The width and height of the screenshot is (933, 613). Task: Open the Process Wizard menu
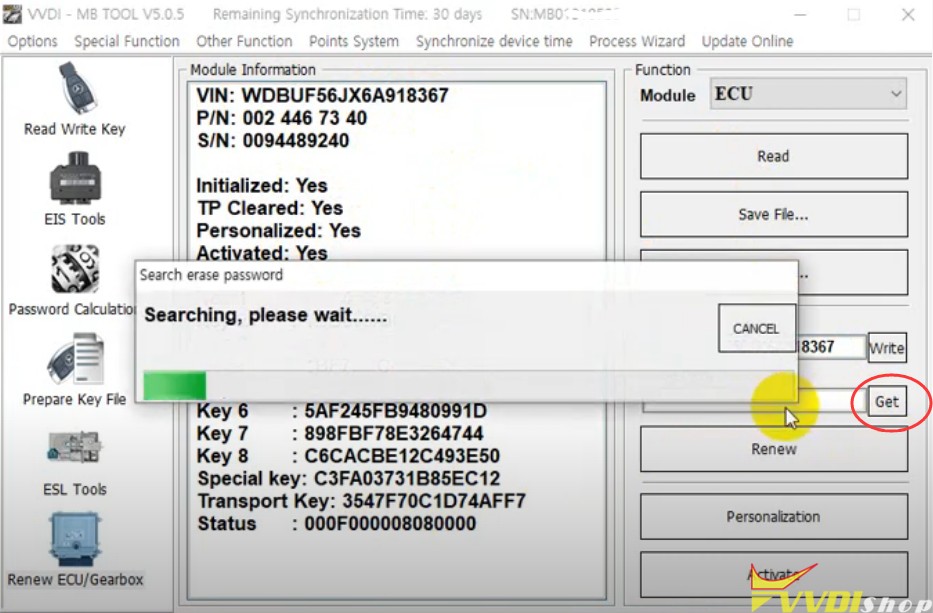pos(637,41)
